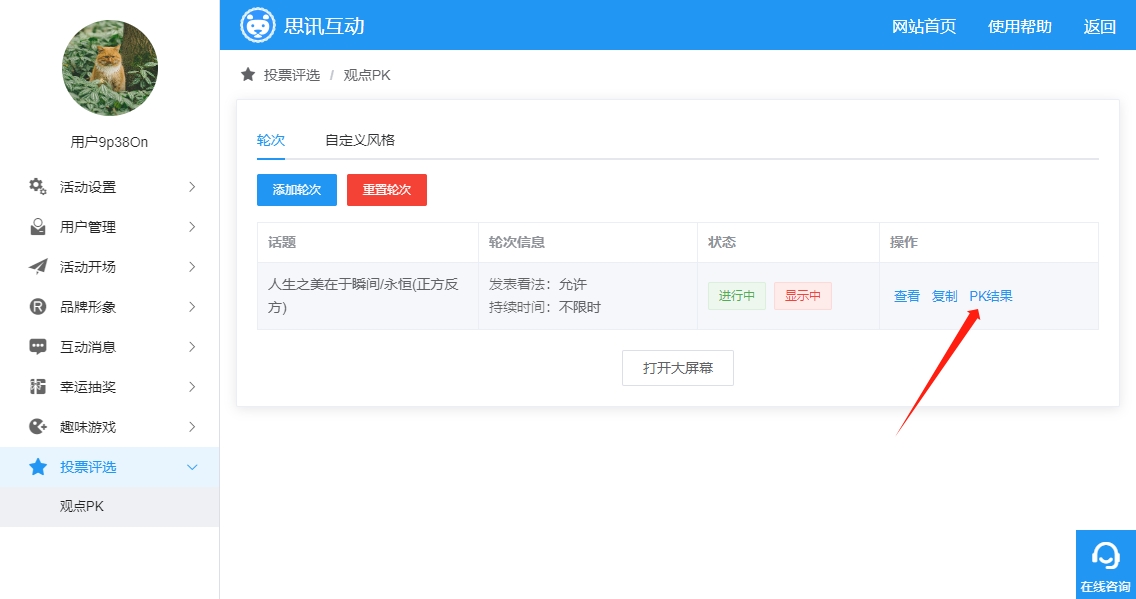Switch to the 自定义风格 tab
The height and width of the screenshot is (599, 1136).
[x=360, y=140]
